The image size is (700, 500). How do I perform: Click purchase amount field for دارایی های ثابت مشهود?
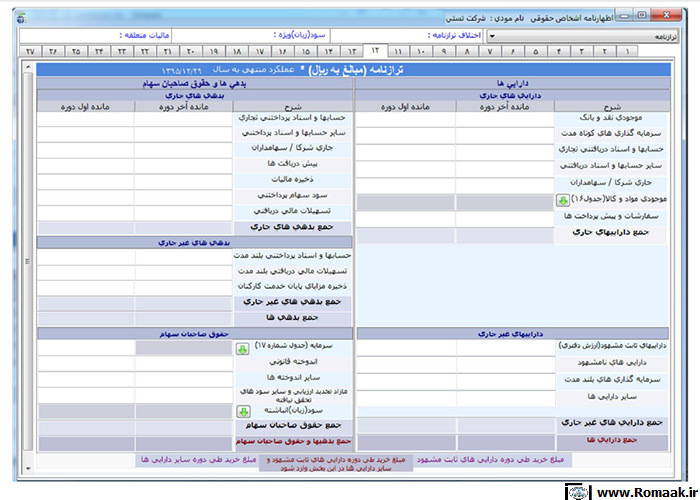tap(621, 460)
